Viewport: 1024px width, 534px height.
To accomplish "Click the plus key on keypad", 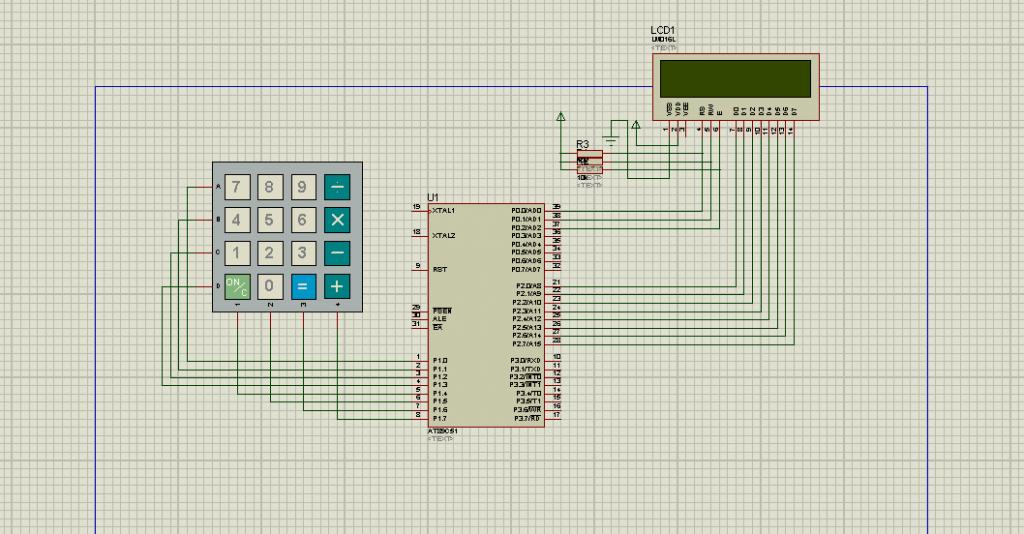I will (337, 287).
